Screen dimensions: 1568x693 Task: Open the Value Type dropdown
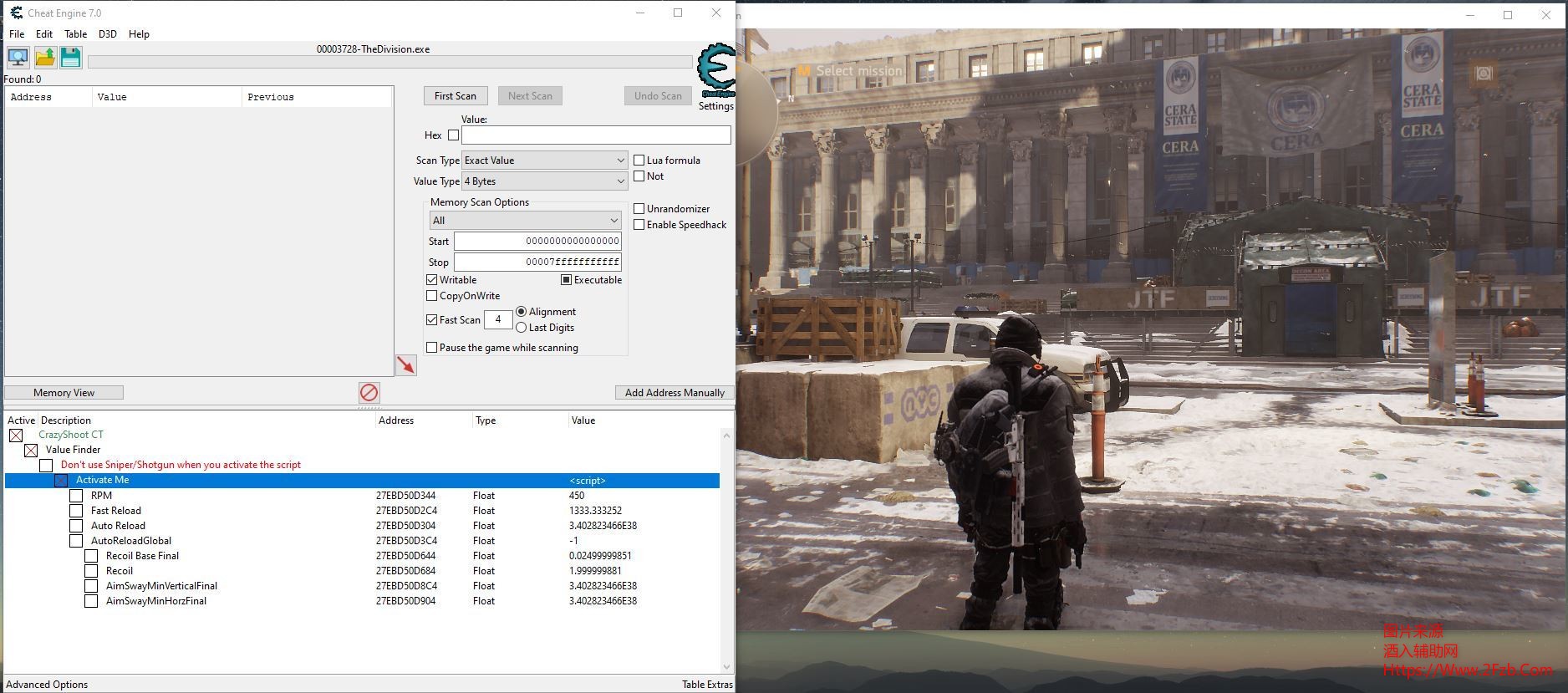tap(544, 181)
